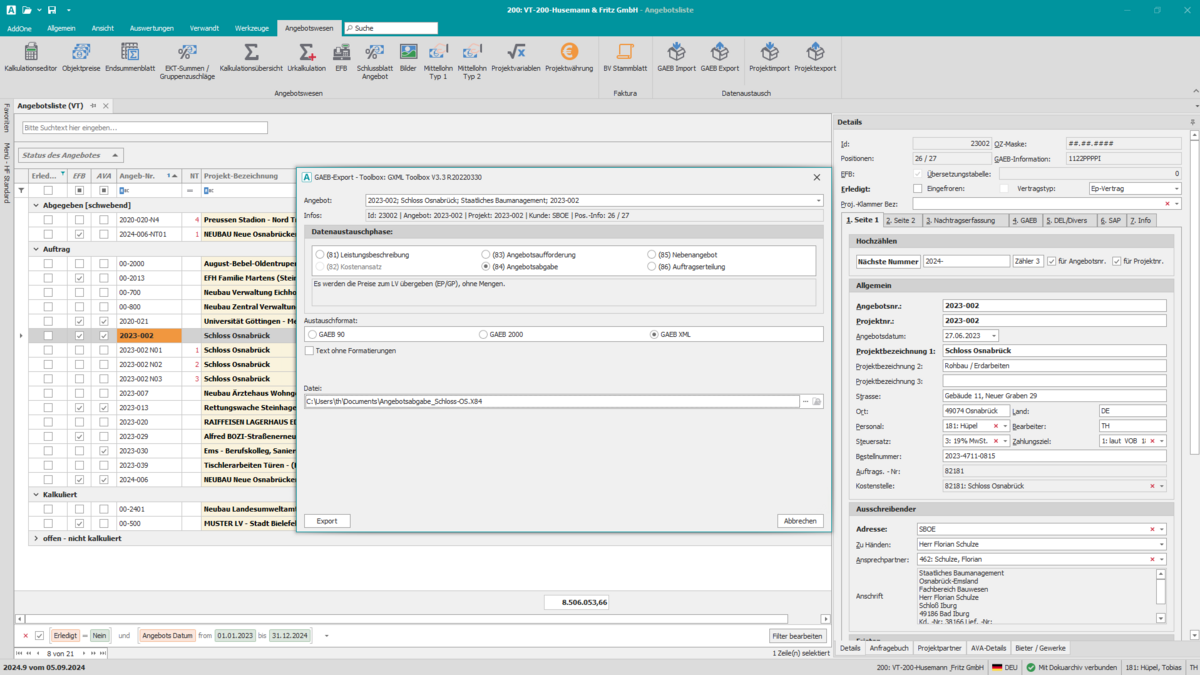Screen dimensions: 1200x675
Task: Open the Angebot dropdown in export dialog
Action: pos(818,201)
